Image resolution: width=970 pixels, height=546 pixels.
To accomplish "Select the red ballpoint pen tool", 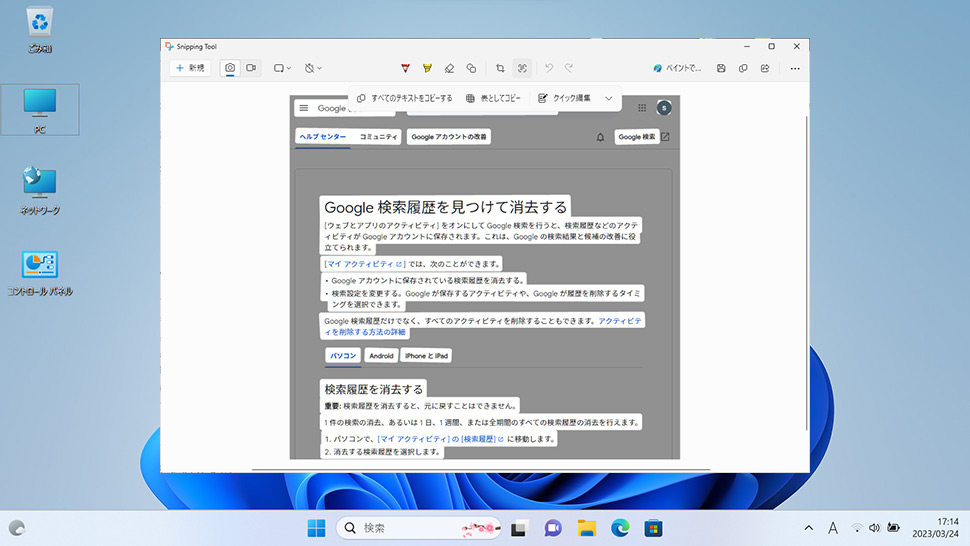I will 405,68.
